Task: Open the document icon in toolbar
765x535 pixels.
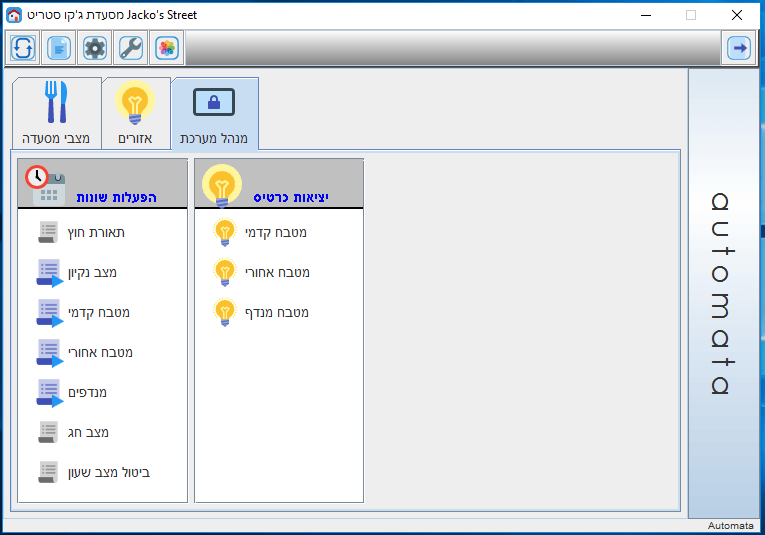Action: pyautogui.click(x=60, y=47)
